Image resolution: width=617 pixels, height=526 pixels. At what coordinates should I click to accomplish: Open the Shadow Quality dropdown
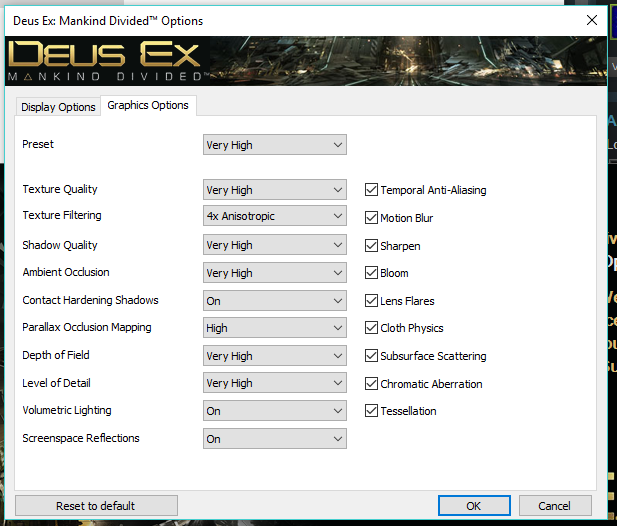(275, 245)
